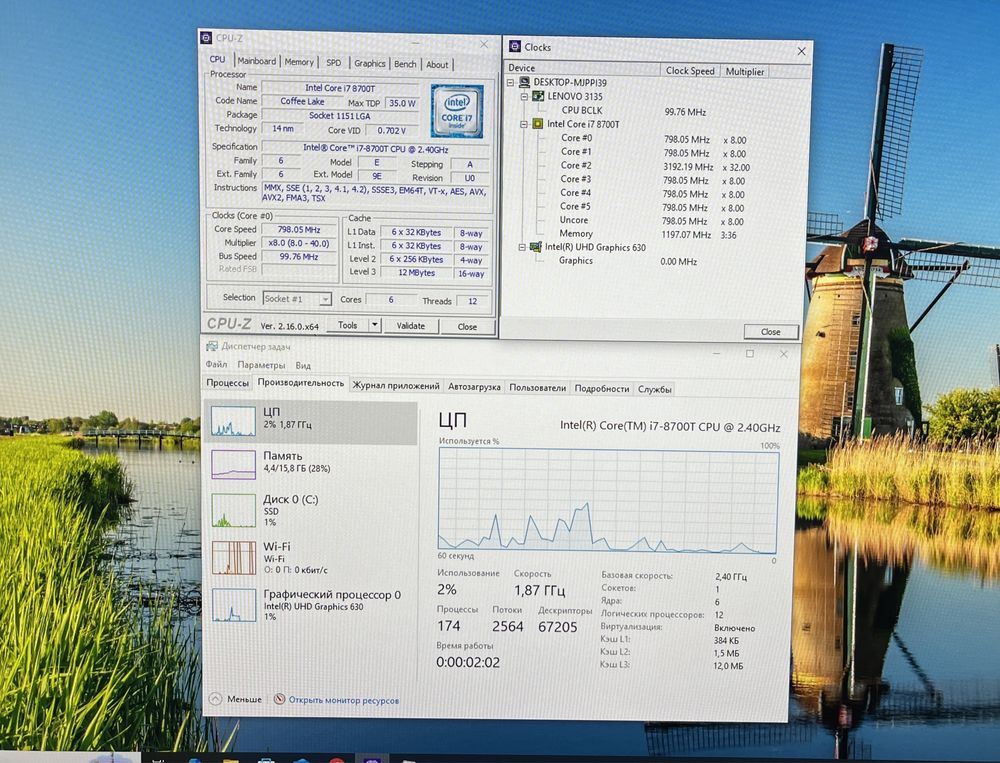Click the Меньше collapse arrow icon

[216, 699]
